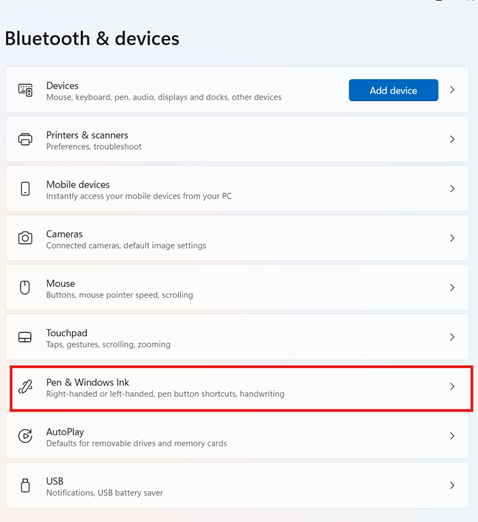Click the printer icon for Printers & scanners

point(25,139)
